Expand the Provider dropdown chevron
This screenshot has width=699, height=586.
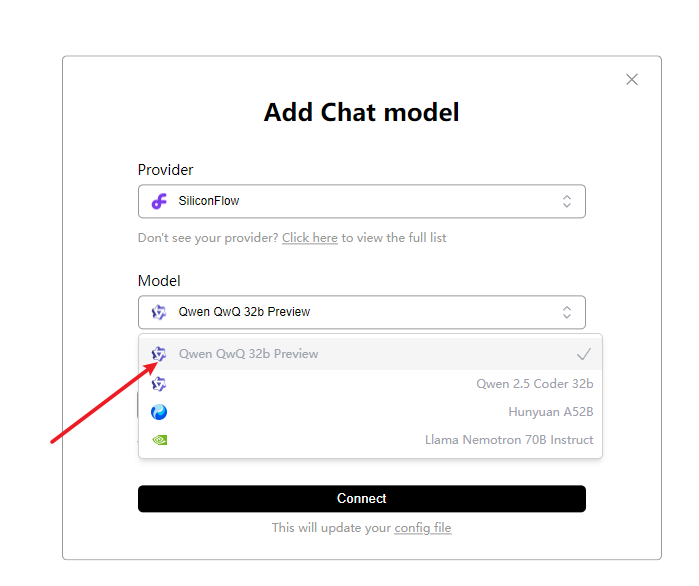point(566,201)
